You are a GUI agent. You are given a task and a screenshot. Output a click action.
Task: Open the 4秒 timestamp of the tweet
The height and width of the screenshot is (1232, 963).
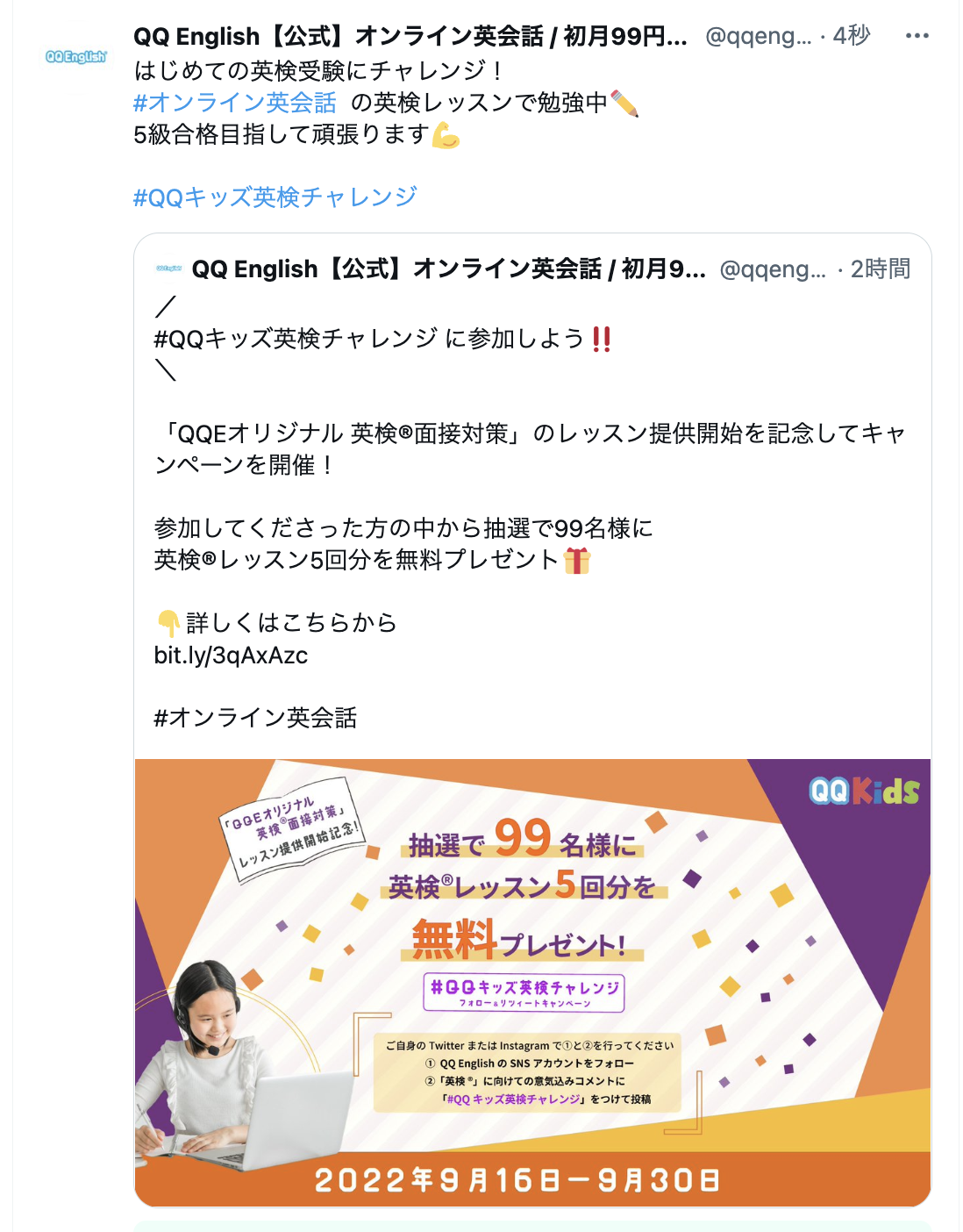pyautogui.click(x=851, y=36)
